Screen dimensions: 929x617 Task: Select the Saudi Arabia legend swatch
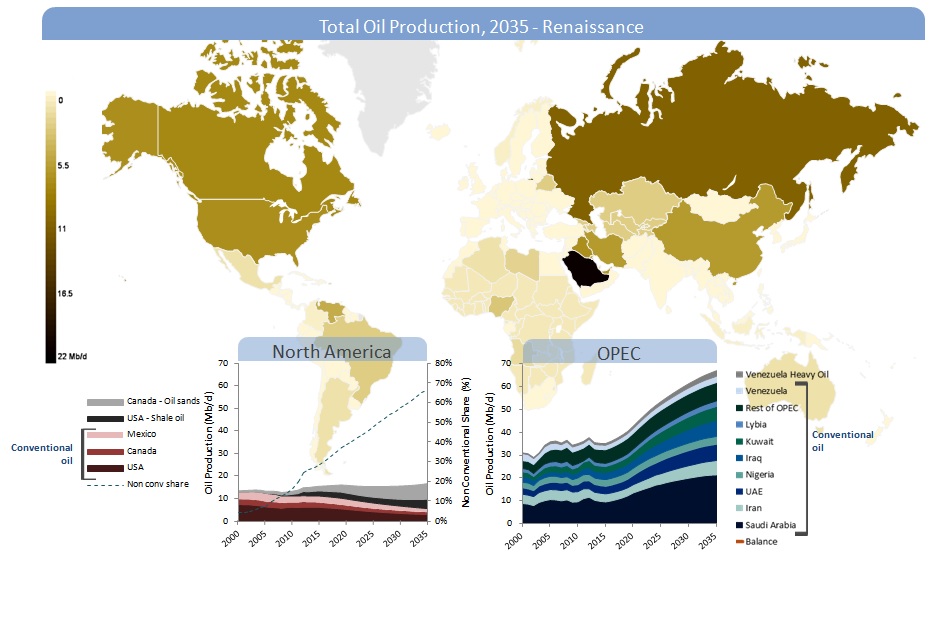tap(739, 524)
